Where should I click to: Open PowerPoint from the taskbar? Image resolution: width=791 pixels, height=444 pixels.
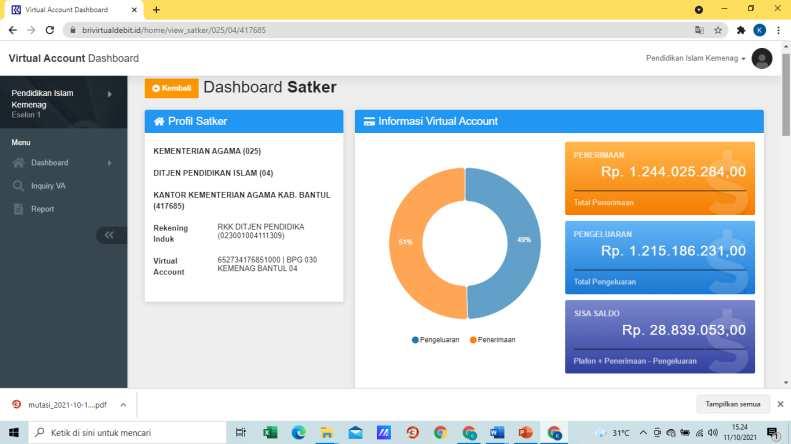(x=525, y=432)
